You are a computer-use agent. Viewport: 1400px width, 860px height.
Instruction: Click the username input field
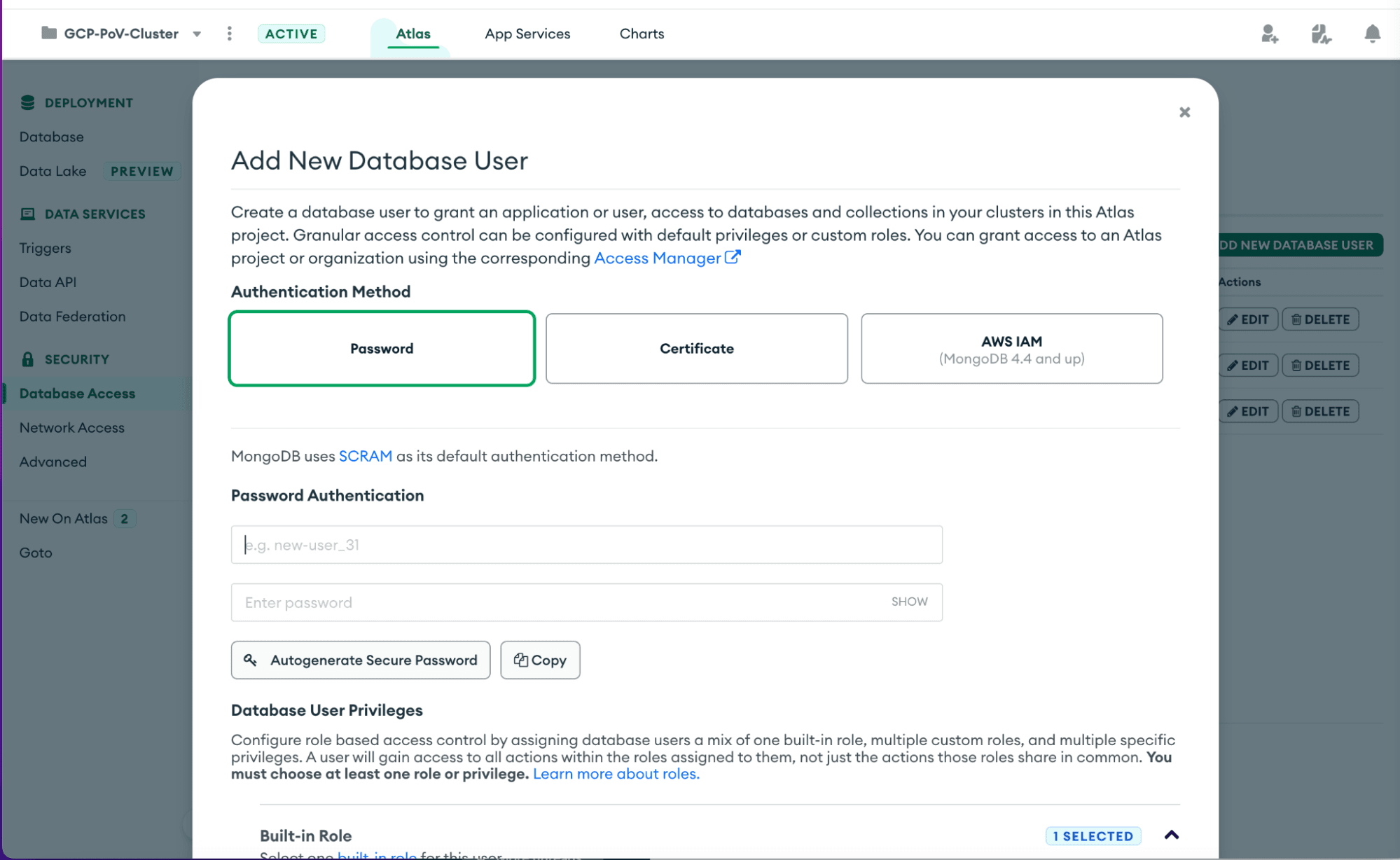click(586, 545)
